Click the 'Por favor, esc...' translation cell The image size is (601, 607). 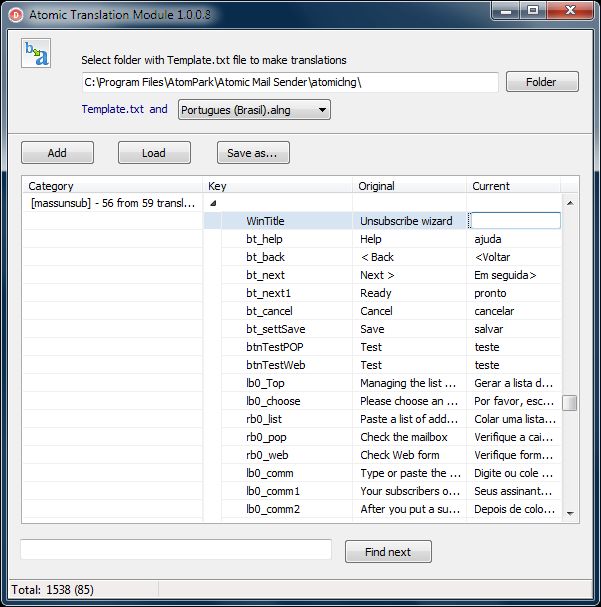coord(514,401)
